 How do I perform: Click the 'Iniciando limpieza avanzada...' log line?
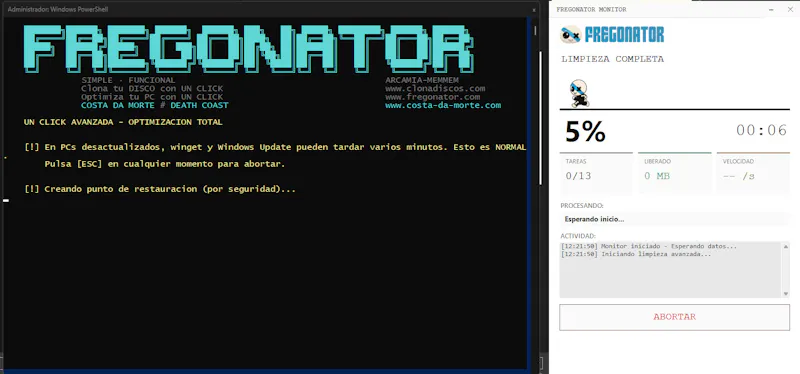(636, 254)
